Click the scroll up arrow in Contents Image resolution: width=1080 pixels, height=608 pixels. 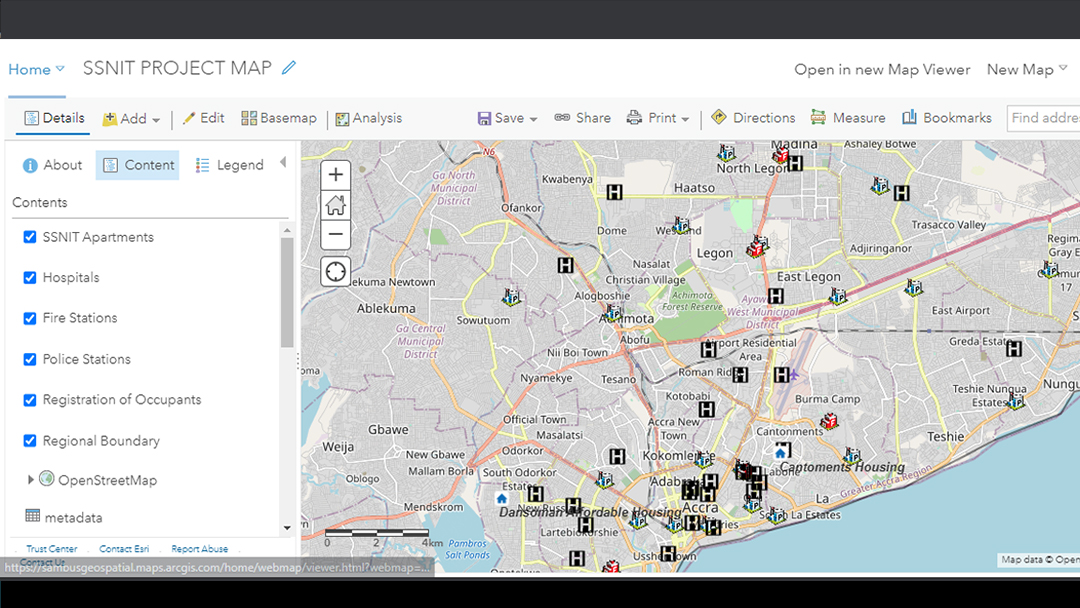tap(287, 230)
